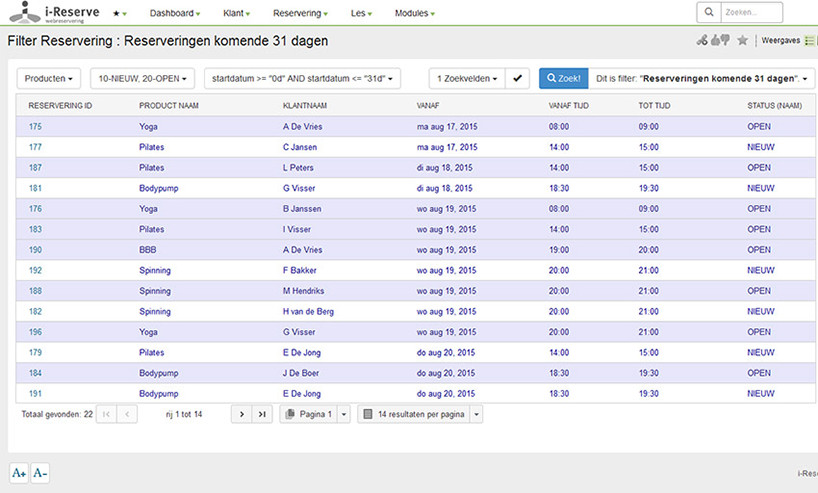The height and width of the screenshot is (493, 818).
Task: Open the Producten dropdown
Action: [50, 79]
